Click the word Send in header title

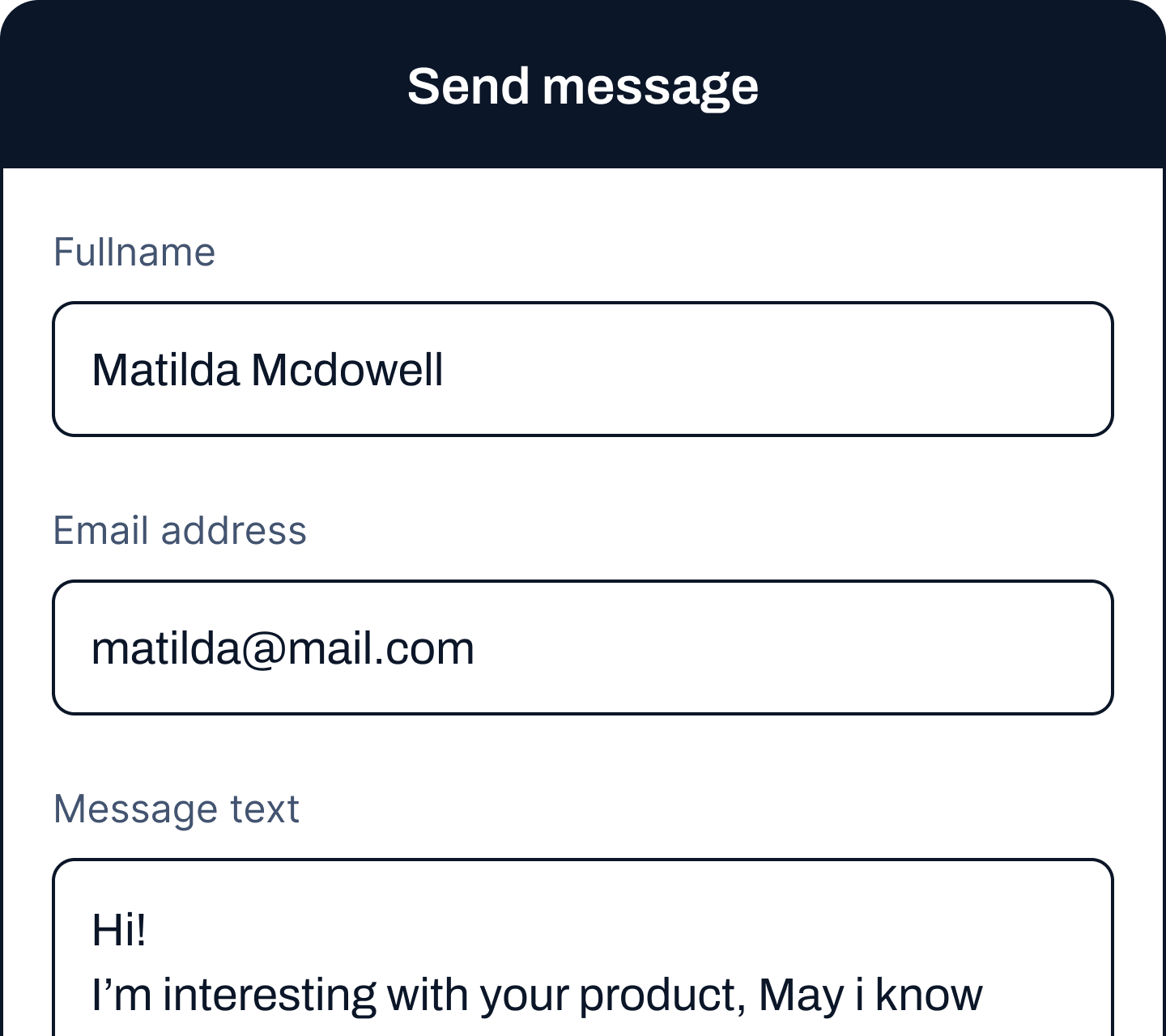click(x=468, y=86)
